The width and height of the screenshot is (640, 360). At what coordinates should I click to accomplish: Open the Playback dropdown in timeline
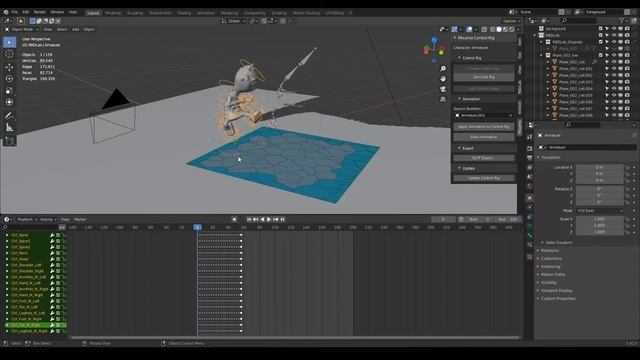27,220
